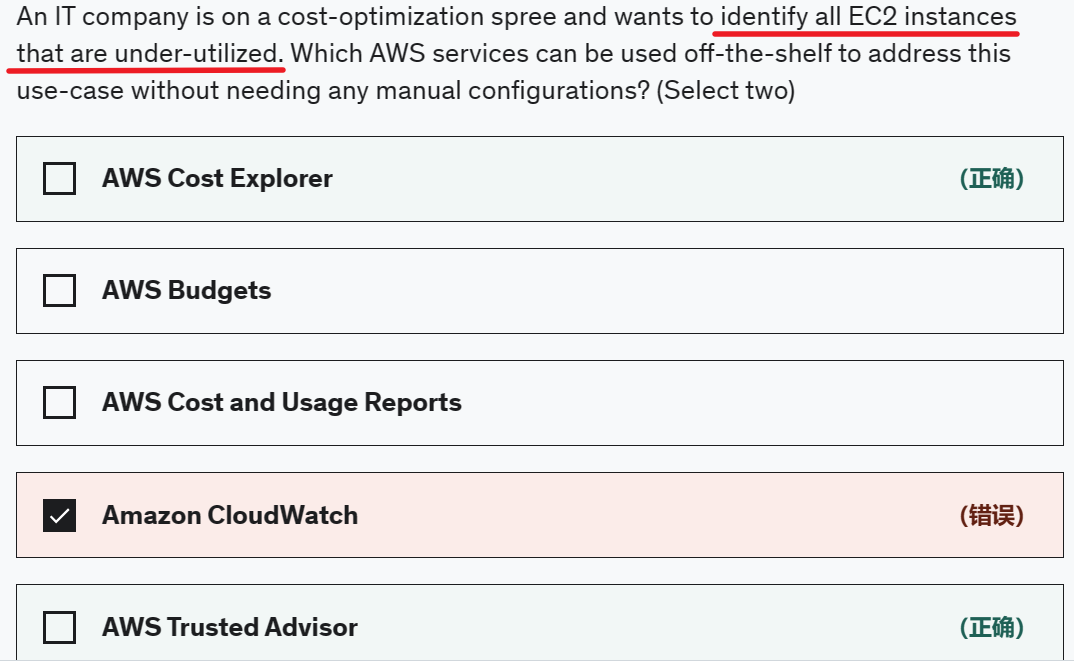
Task: Click the underlined "that are under-utilized" phrase
Action: (x=150, y=54)
